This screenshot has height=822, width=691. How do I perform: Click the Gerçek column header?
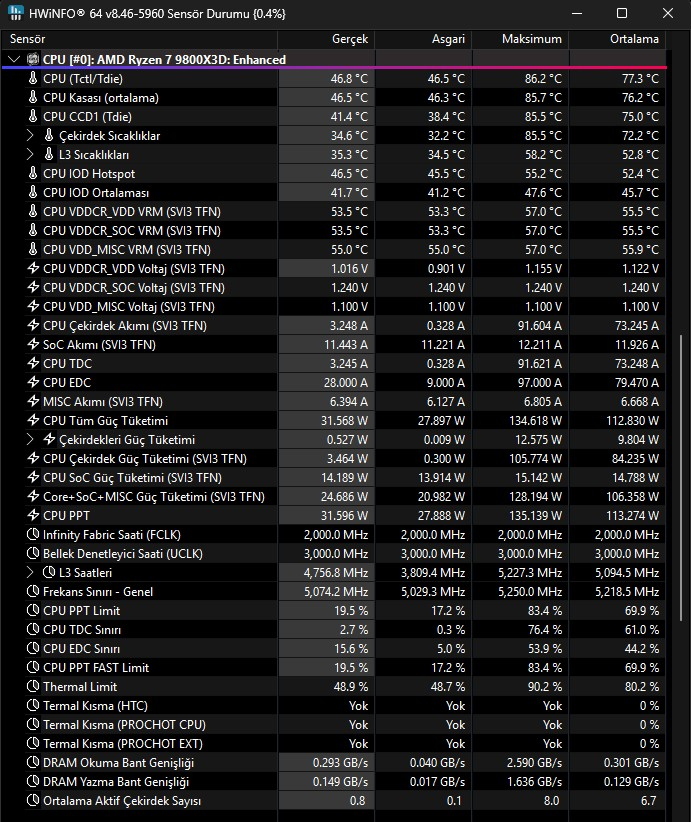326,39
